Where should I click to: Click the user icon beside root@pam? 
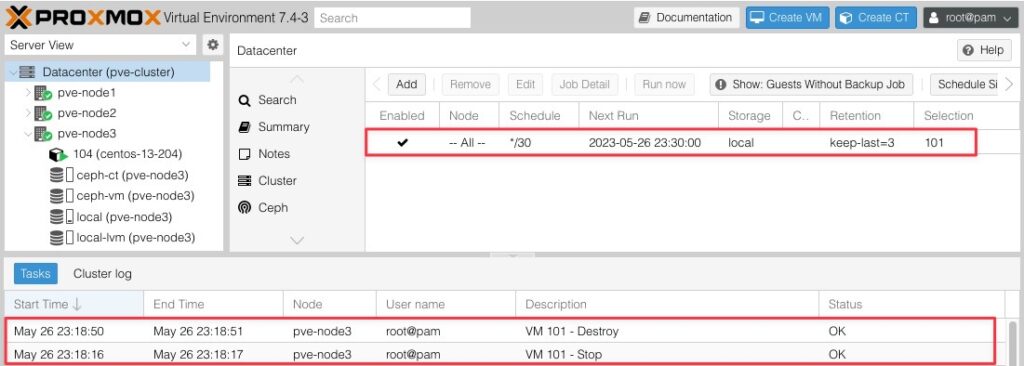(x=935, y=18)
